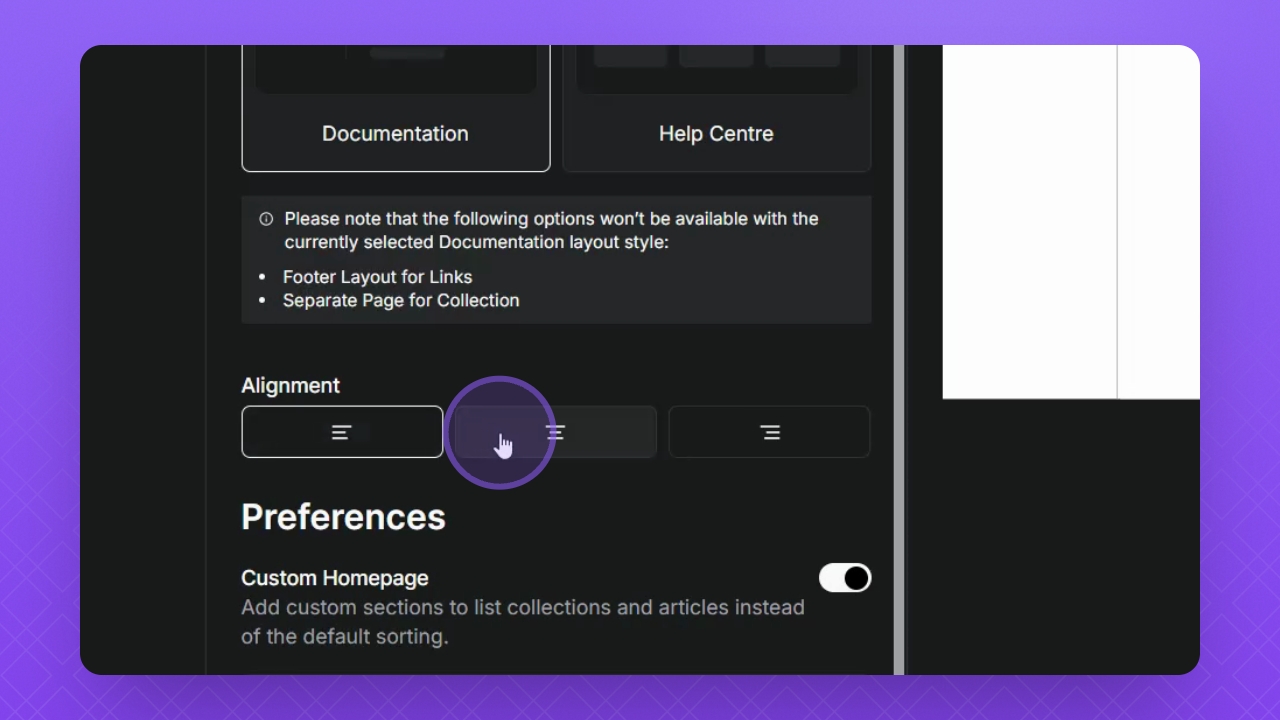
Task: Click inside the white preview pane
Action: [x=1030, y=220]
